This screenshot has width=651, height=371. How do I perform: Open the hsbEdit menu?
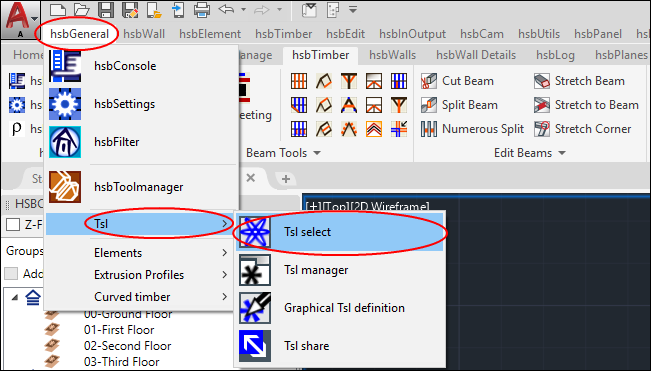pyautogui.click(x=345, y=34)
